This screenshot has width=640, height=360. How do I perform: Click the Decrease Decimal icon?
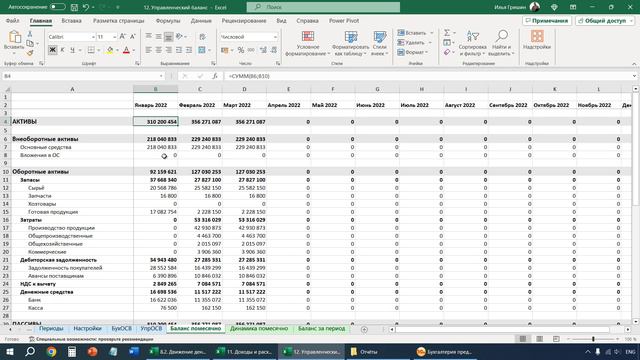pos(273,50)
